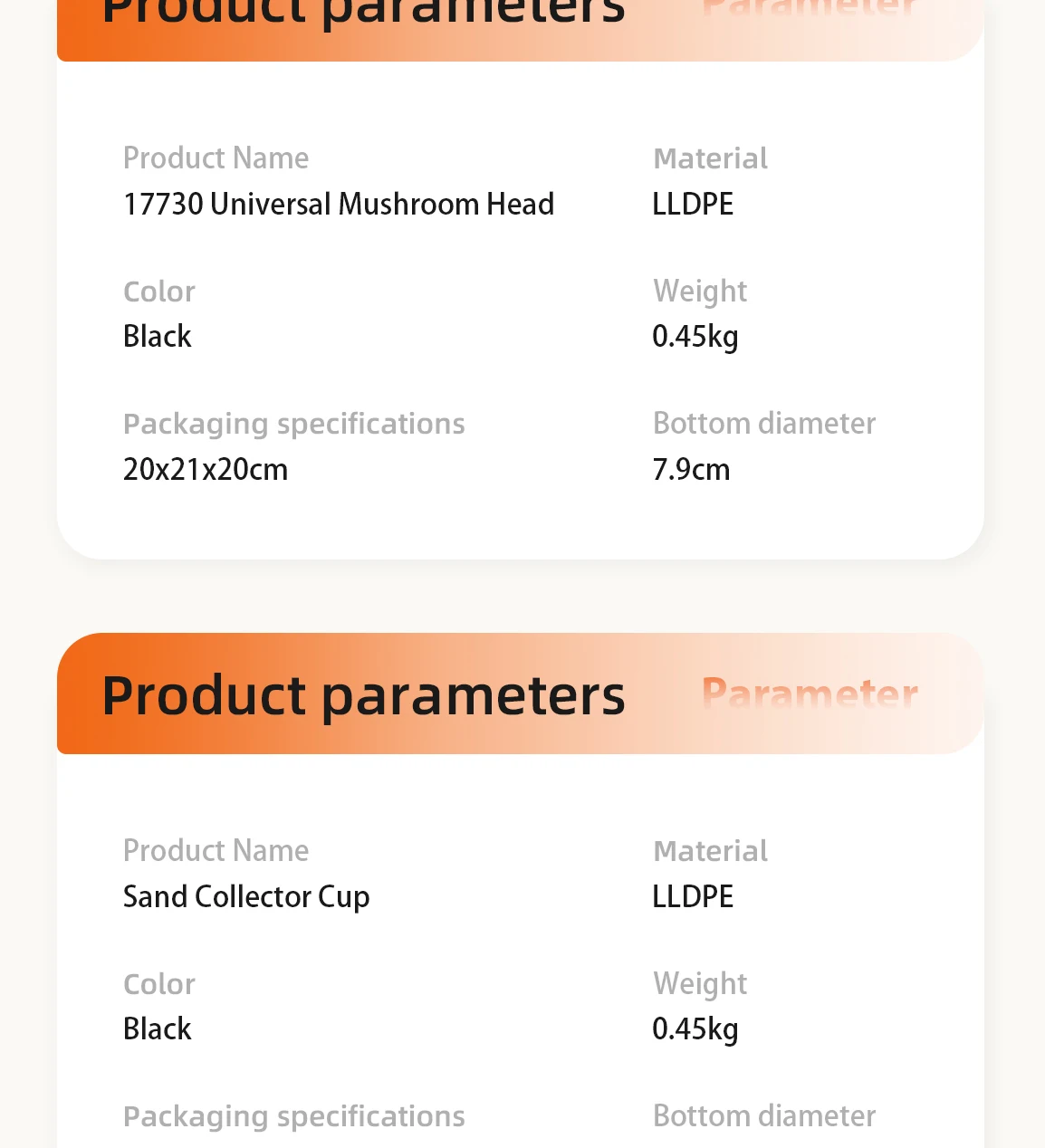Click Packaging specifications label in second card
This screenshot has height=1148, width=1045.
point(294,1117)
